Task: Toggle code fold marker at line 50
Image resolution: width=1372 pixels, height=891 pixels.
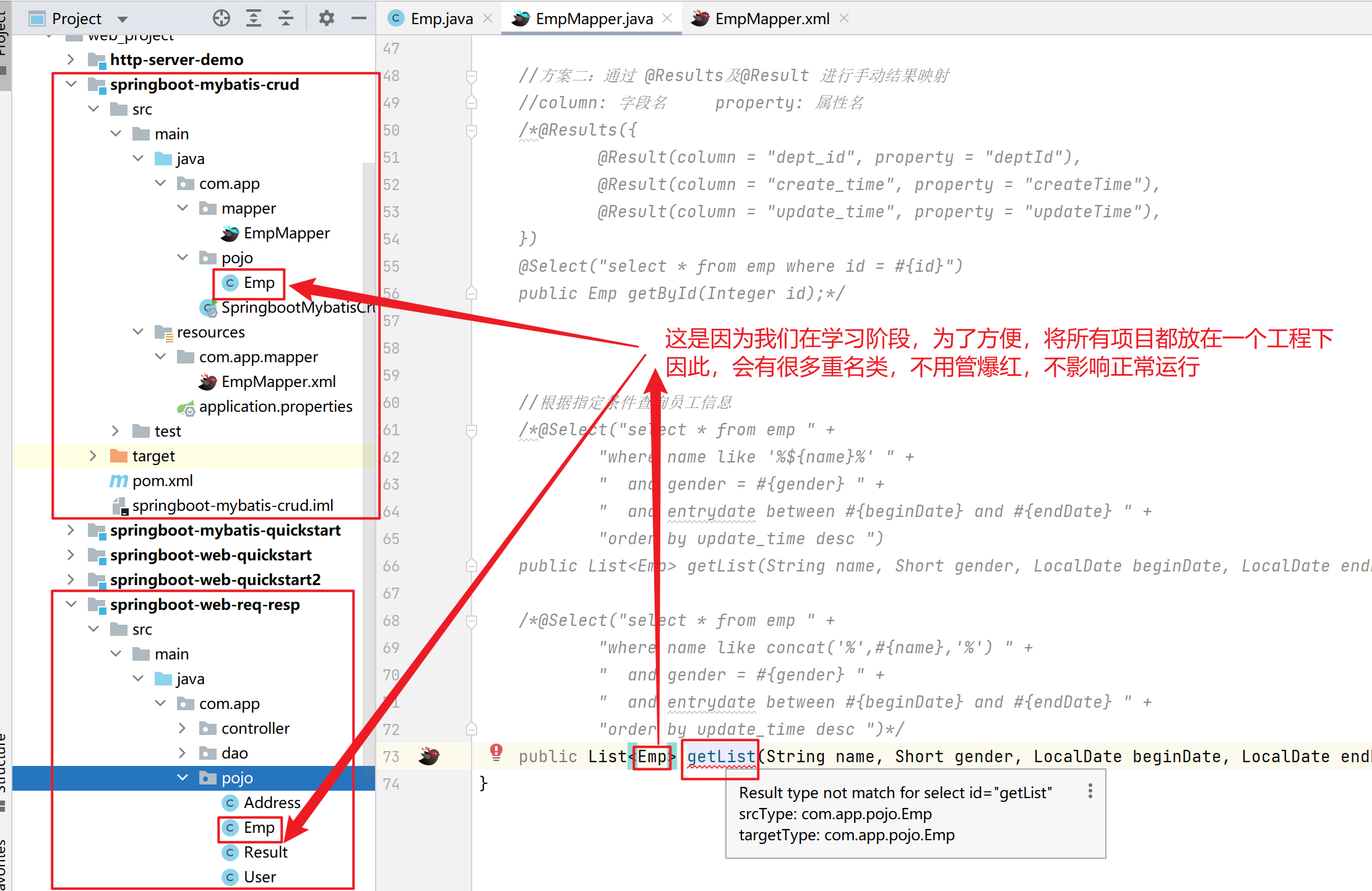Action: pyautogui.click(x=472, y=130)
